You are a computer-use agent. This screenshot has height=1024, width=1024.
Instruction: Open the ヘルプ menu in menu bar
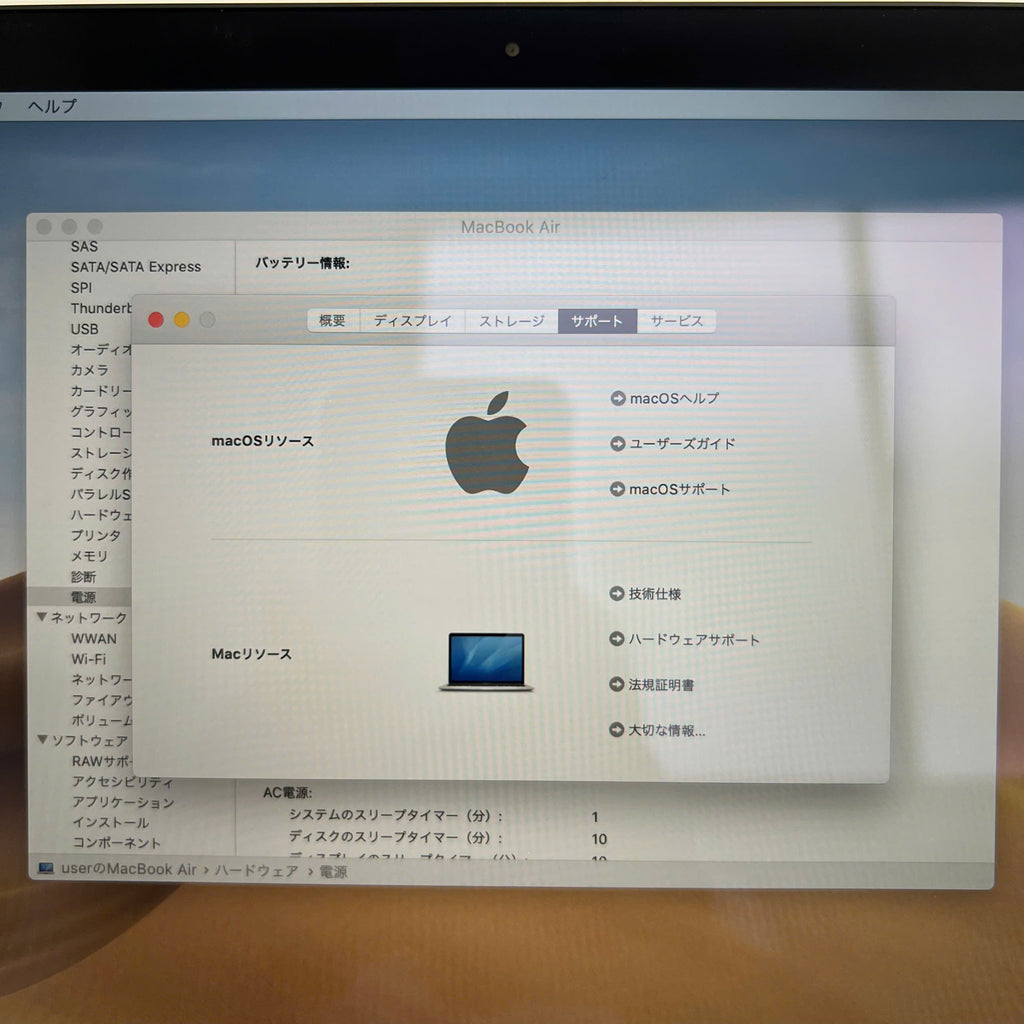[52, 105]
